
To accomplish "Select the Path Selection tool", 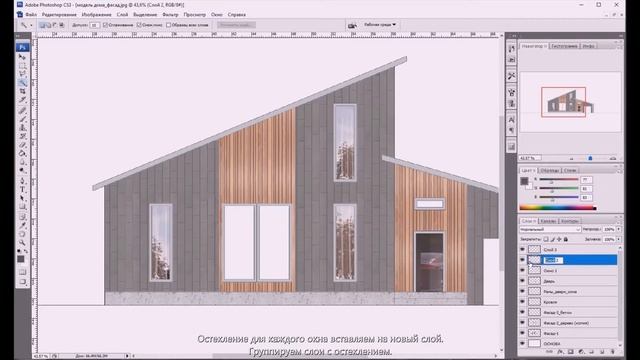I will (22, 198).
